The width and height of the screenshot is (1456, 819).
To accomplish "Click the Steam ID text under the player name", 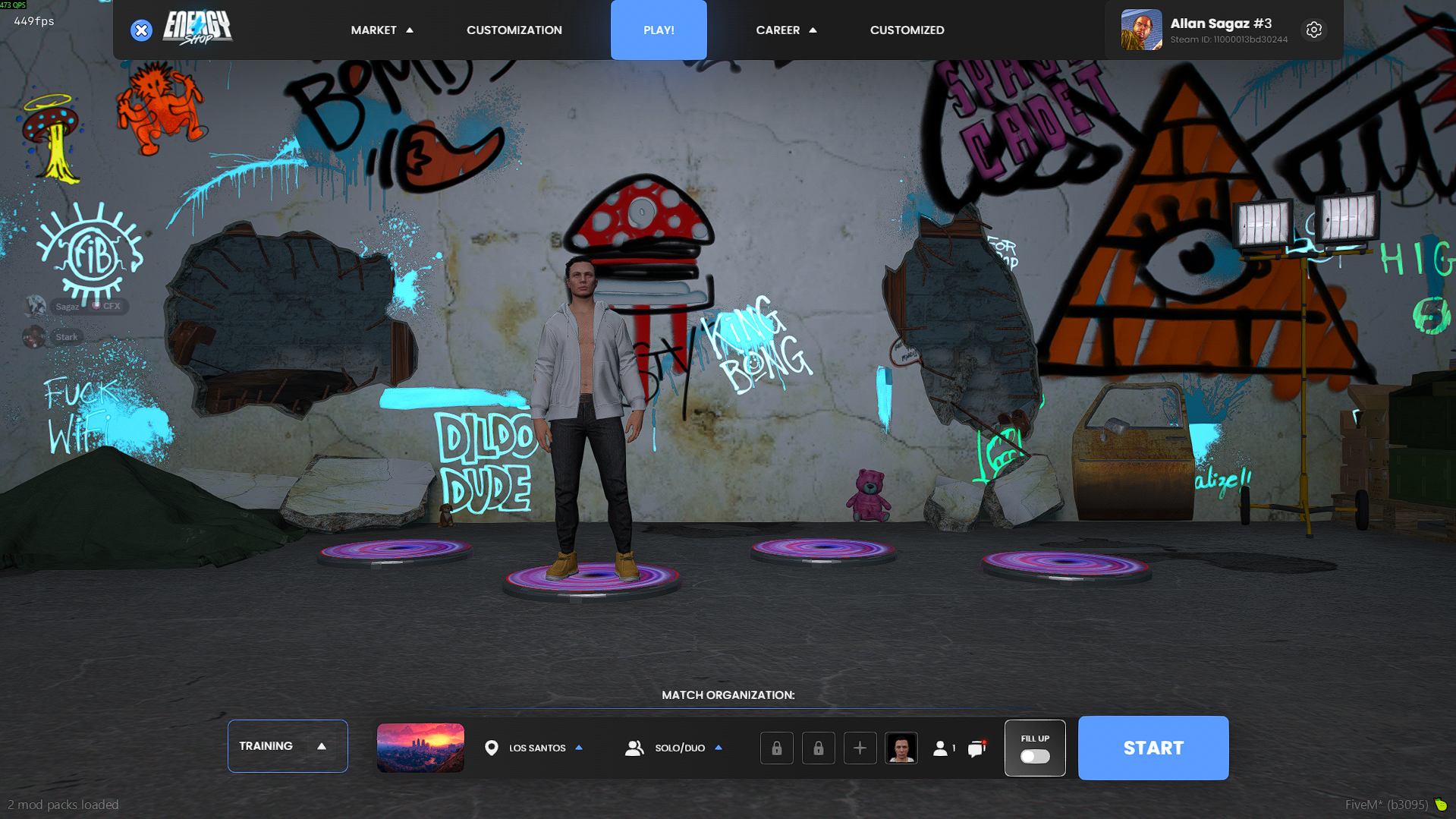I will click(1228, 39).
